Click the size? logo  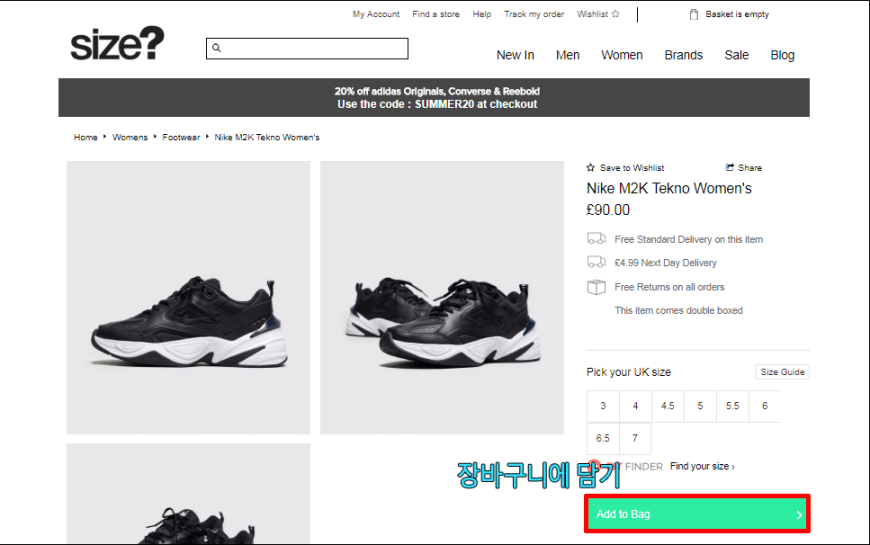point(117,43)
